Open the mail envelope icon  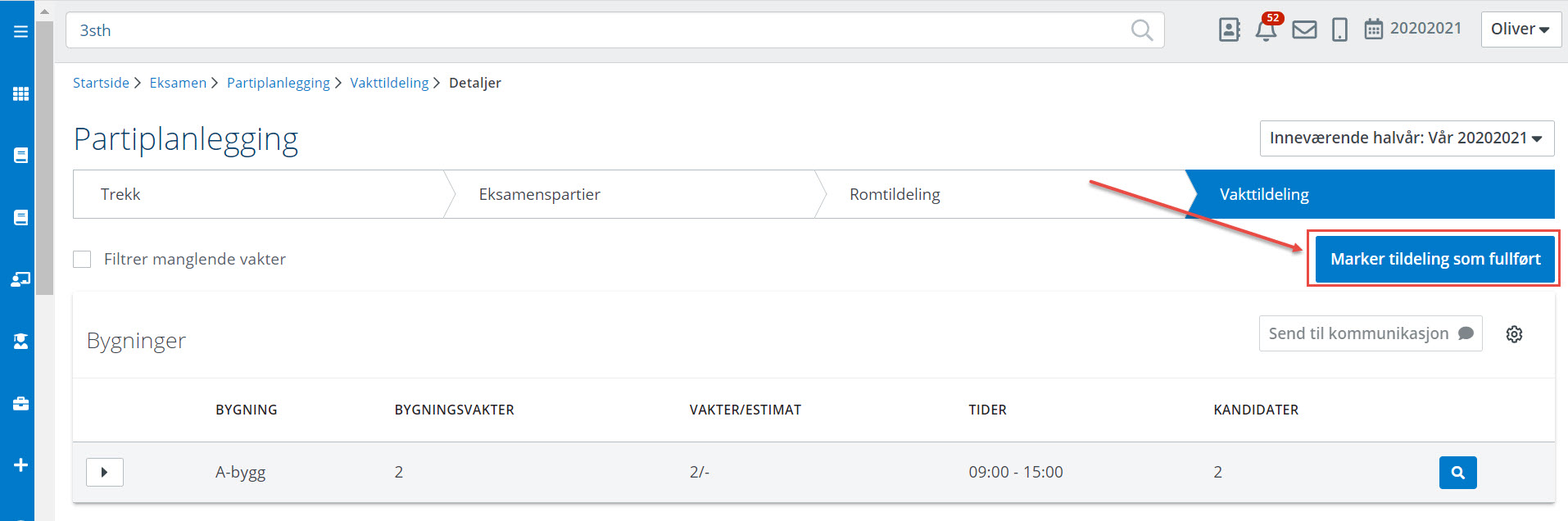1304,30
